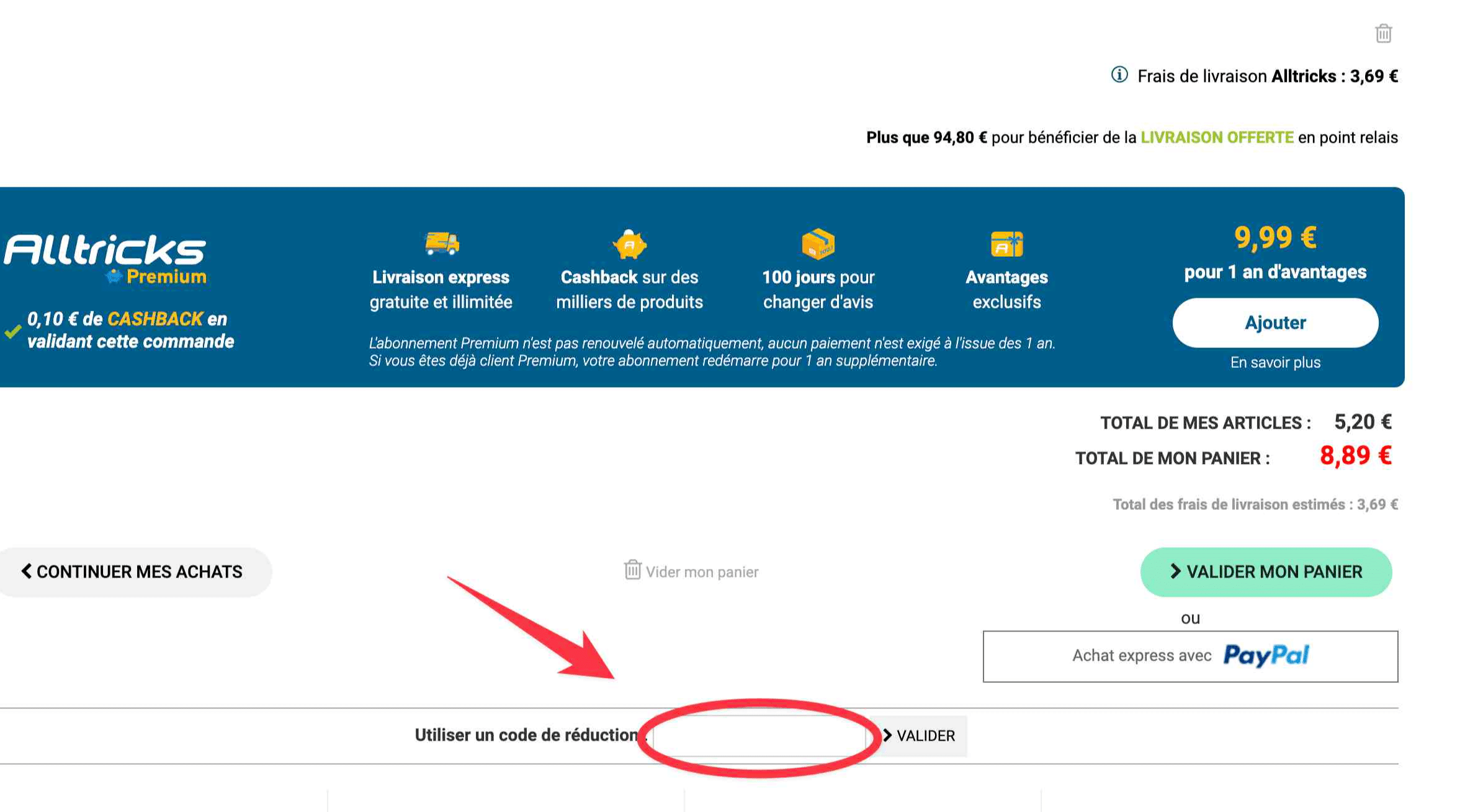Focus the code de réduction input field
This screenshot has height=812, width=1483.
760,736
